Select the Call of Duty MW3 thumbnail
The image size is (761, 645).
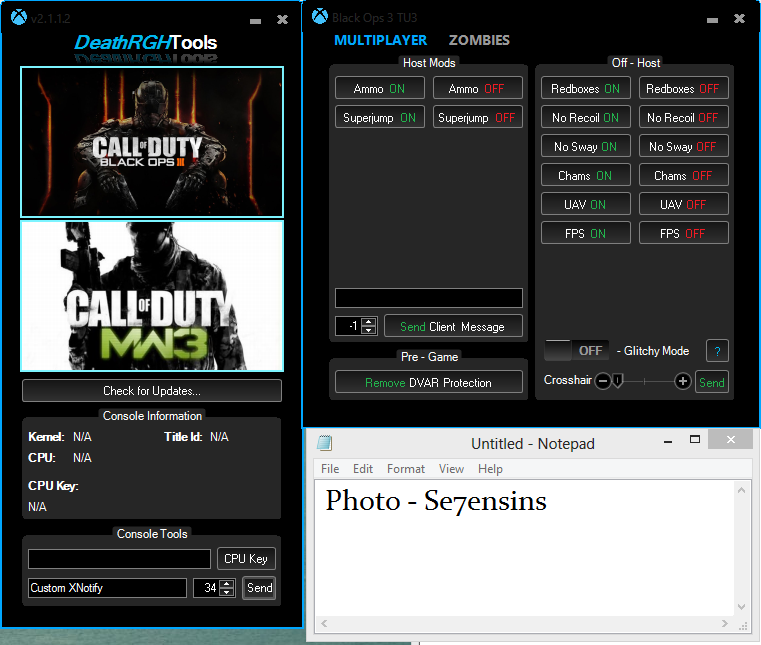point(152,296)
